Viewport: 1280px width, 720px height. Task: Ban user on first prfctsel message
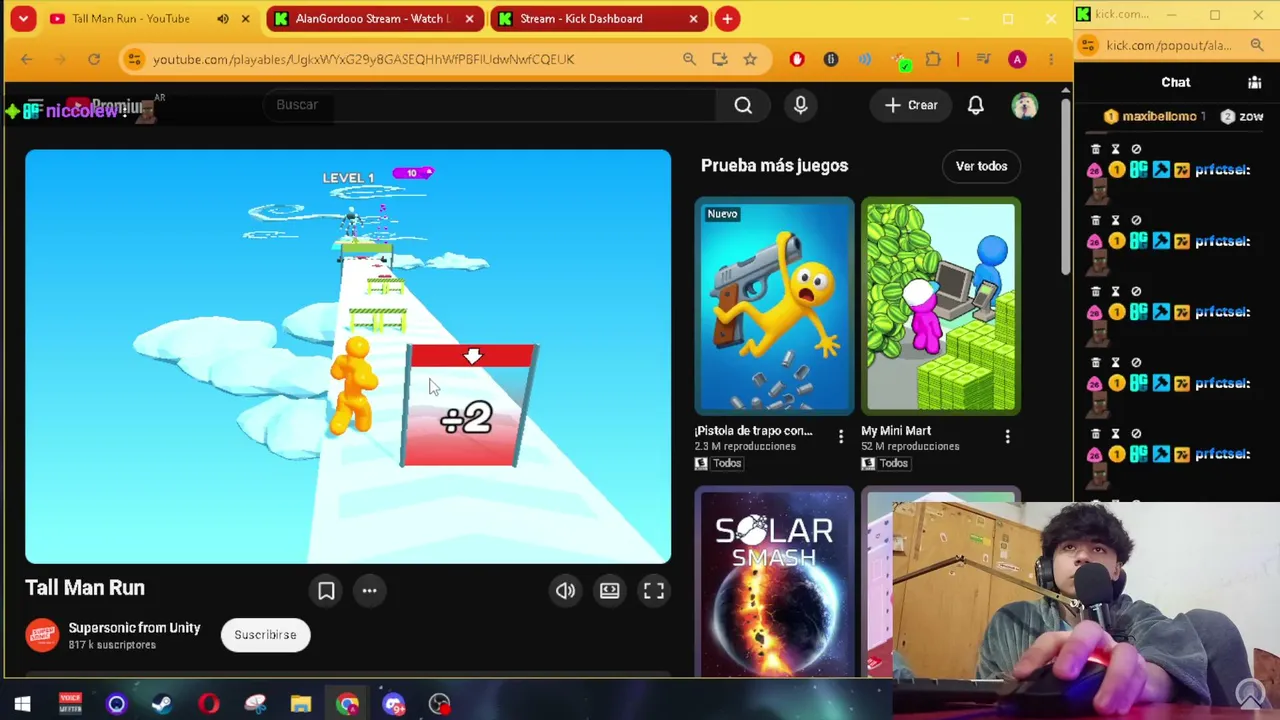click(x=1136, y=149)
